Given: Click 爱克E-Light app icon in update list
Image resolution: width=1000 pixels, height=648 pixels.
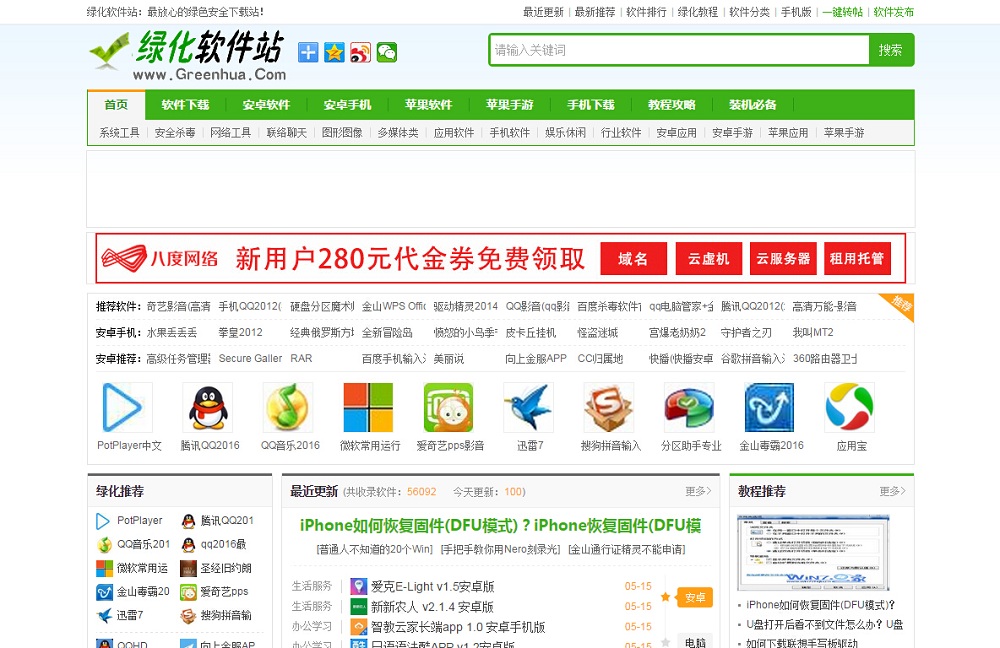Looking at the screenshot, I should 359,586.
